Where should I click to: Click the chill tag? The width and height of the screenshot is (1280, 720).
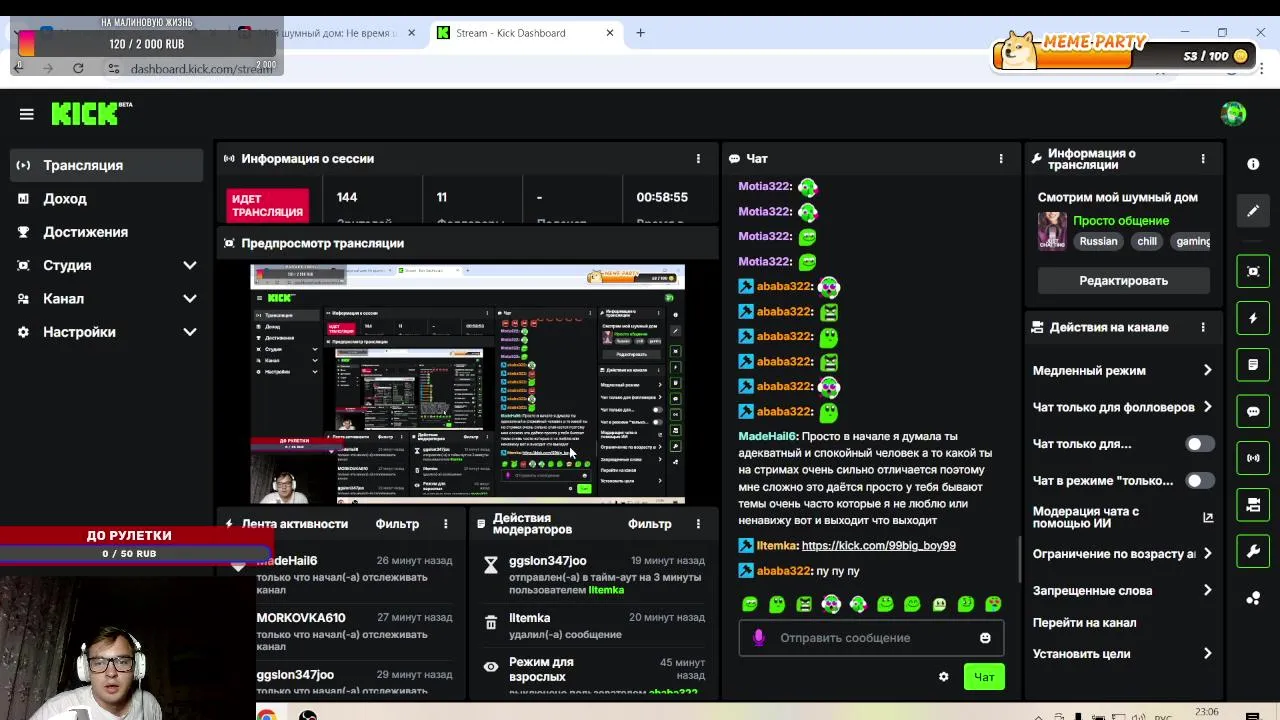click(x=1147, y=241)
